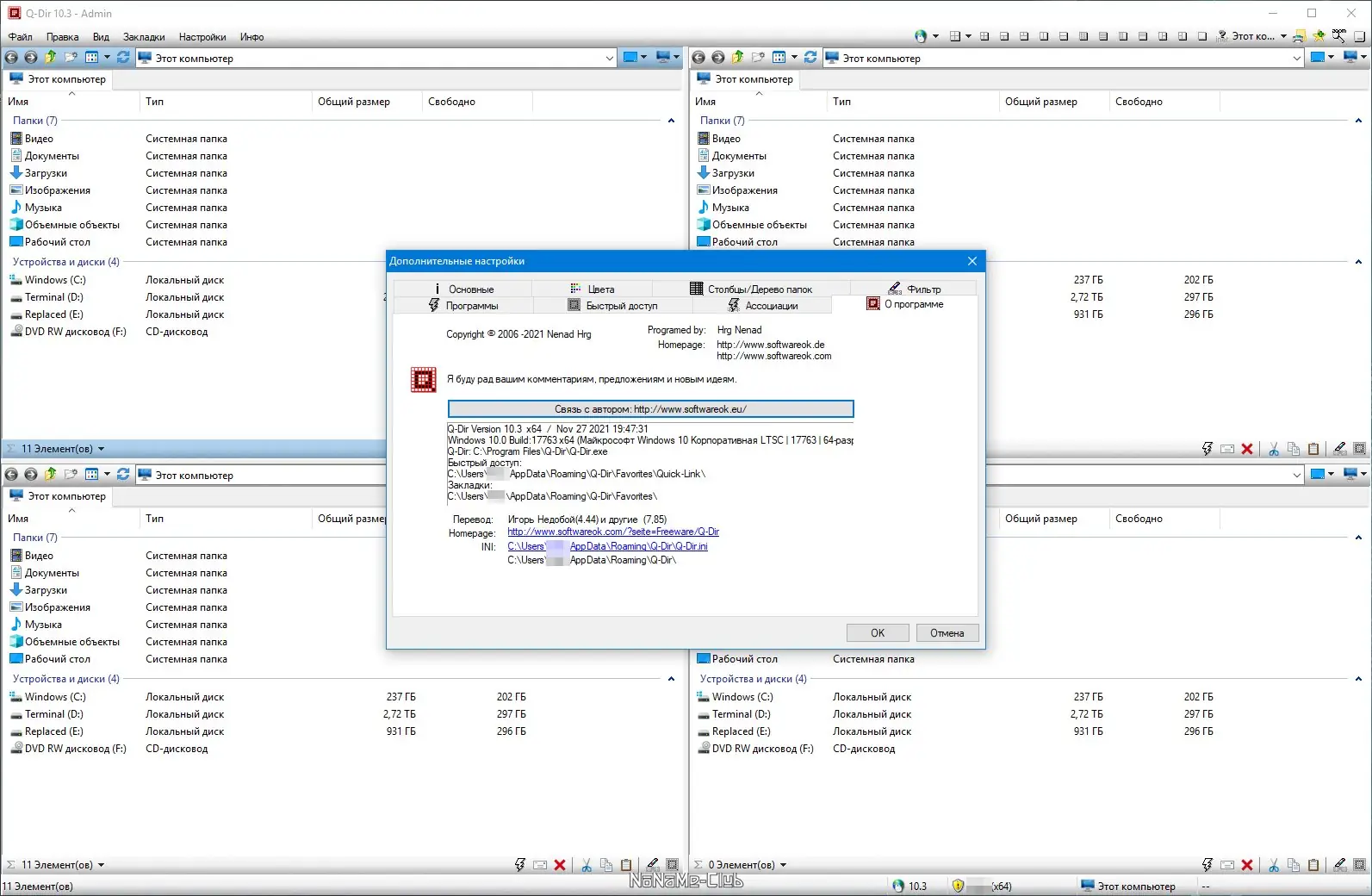Refresh the top-right pane view

click(x=810, y=58)
